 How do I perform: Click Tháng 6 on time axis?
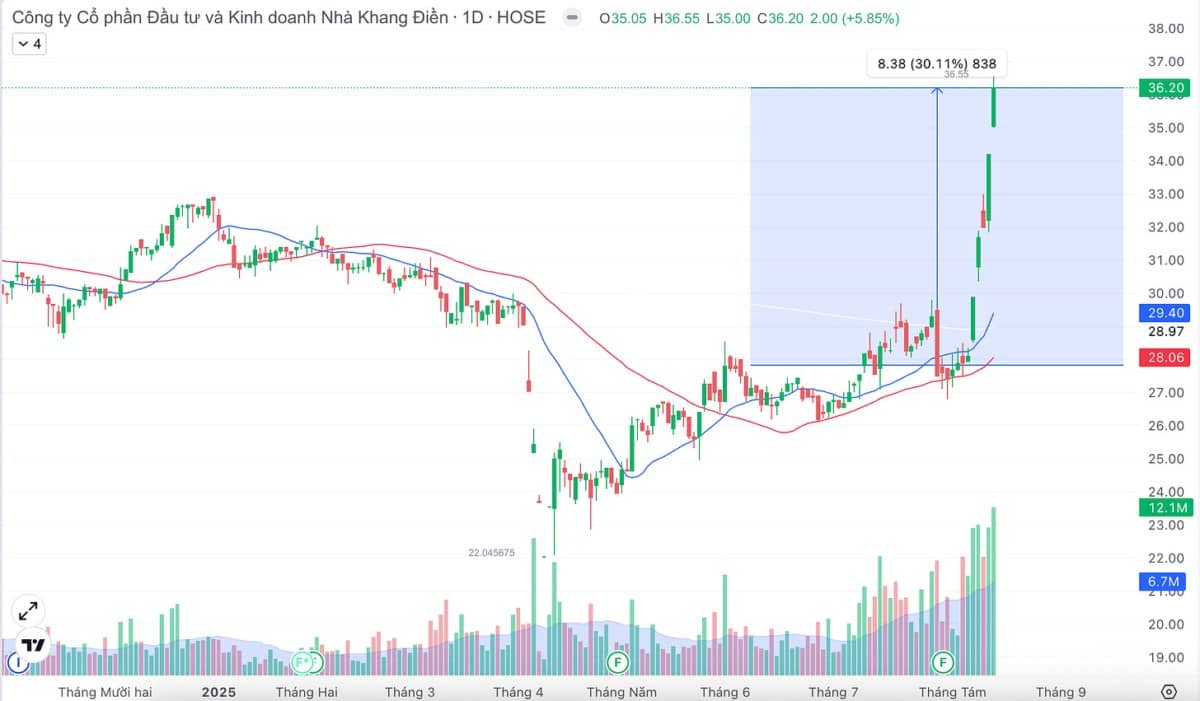tap(725, 692)
